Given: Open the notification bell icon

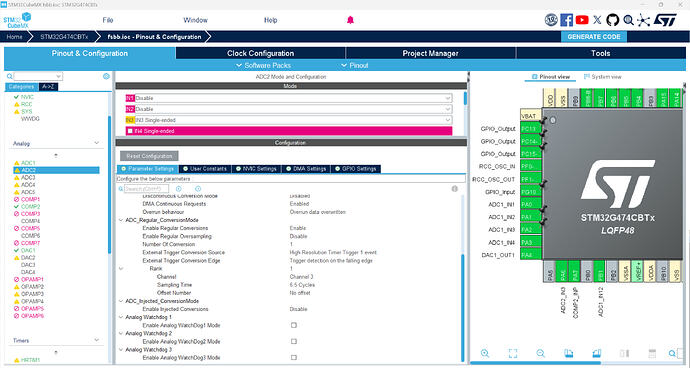Looking at the screenshot, I should pyautogui.click(x=350, y=20).
